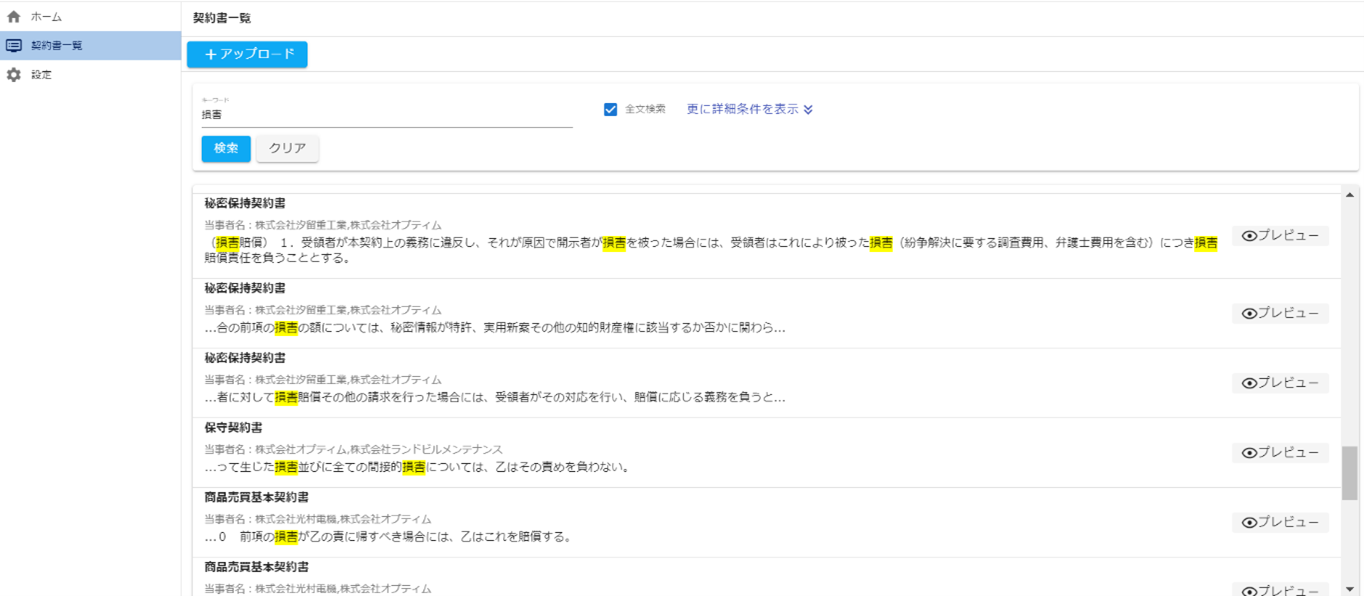Image resolution: width=1364 pixels, height=596 pixels.
Task: Click the two-line snippet beginning (損害賠償) 1.
Action: point(711,250)
